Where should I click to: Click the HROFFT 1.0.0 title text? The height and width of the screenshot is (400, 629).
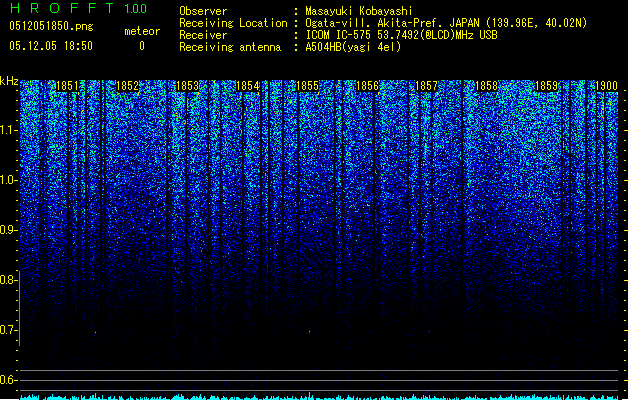point(79,8)
